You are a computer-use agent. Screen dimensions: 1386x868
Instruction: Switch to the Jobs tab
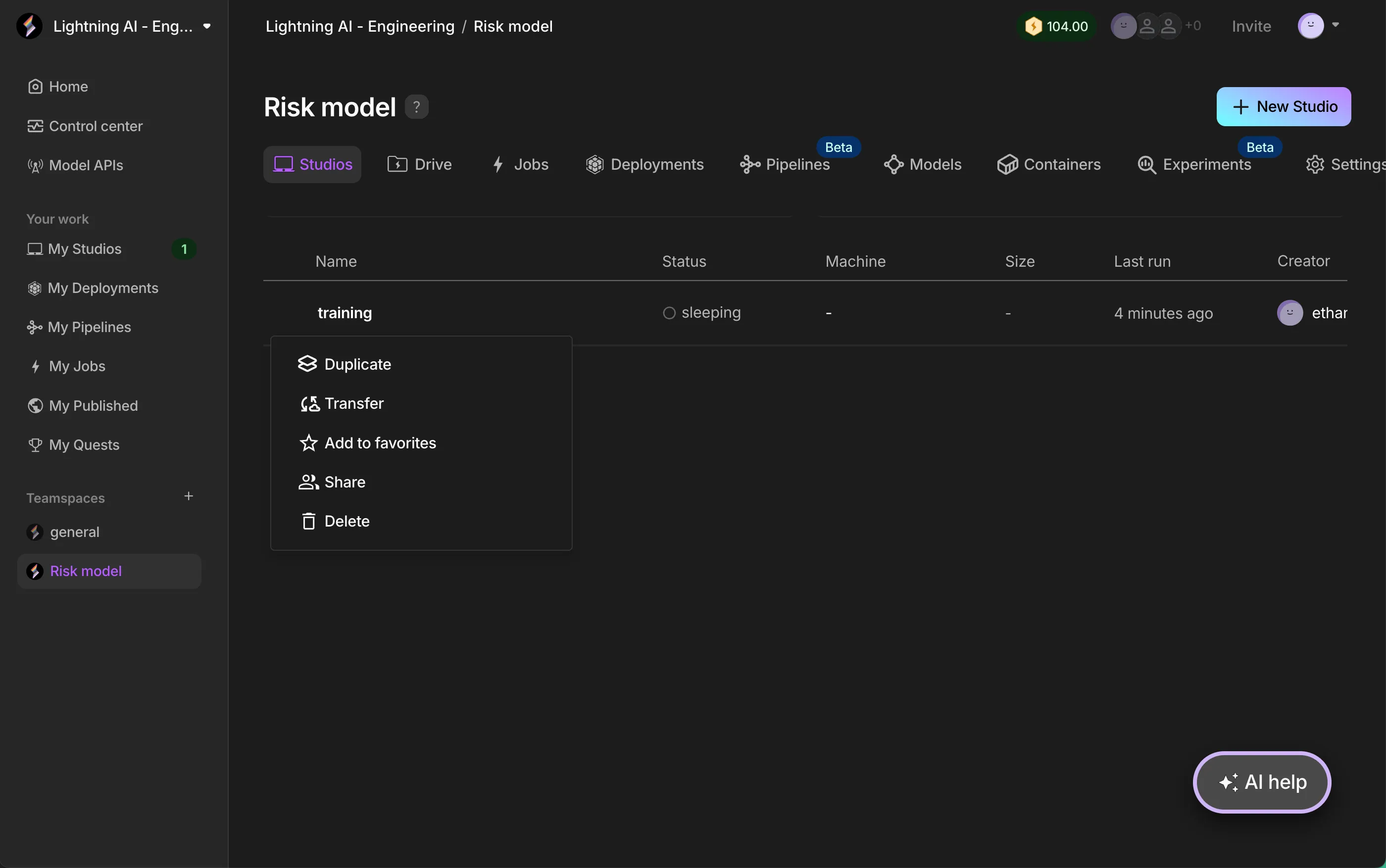point(520,165)
